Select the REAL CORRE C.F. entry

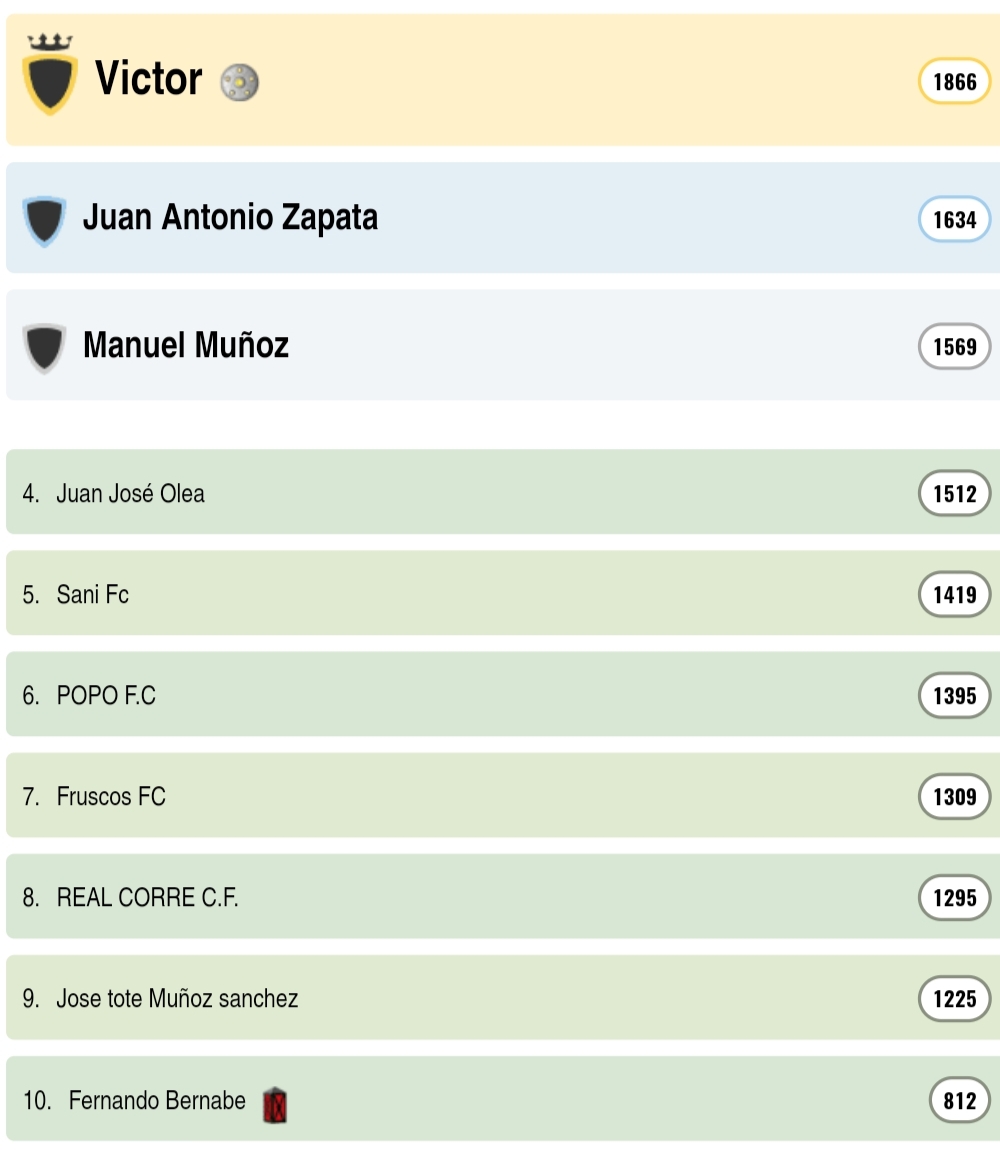[x=148, y=898]
